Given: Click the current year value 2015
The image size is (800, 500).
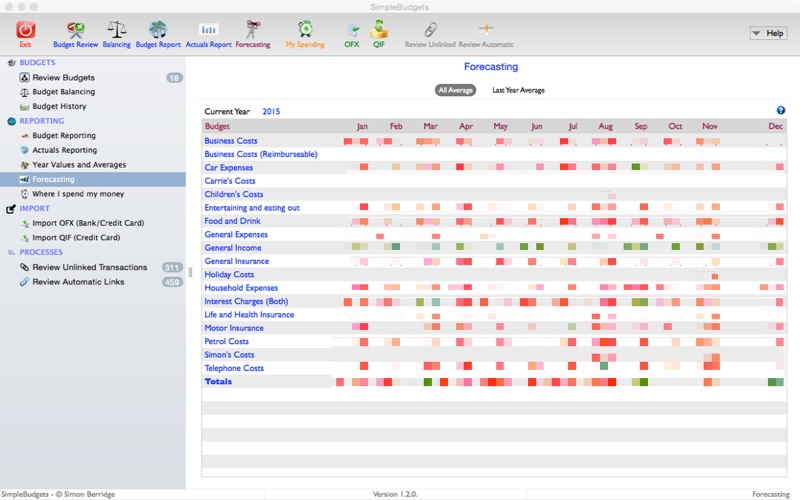Looking at the screenshot, I should pos(271,111).
